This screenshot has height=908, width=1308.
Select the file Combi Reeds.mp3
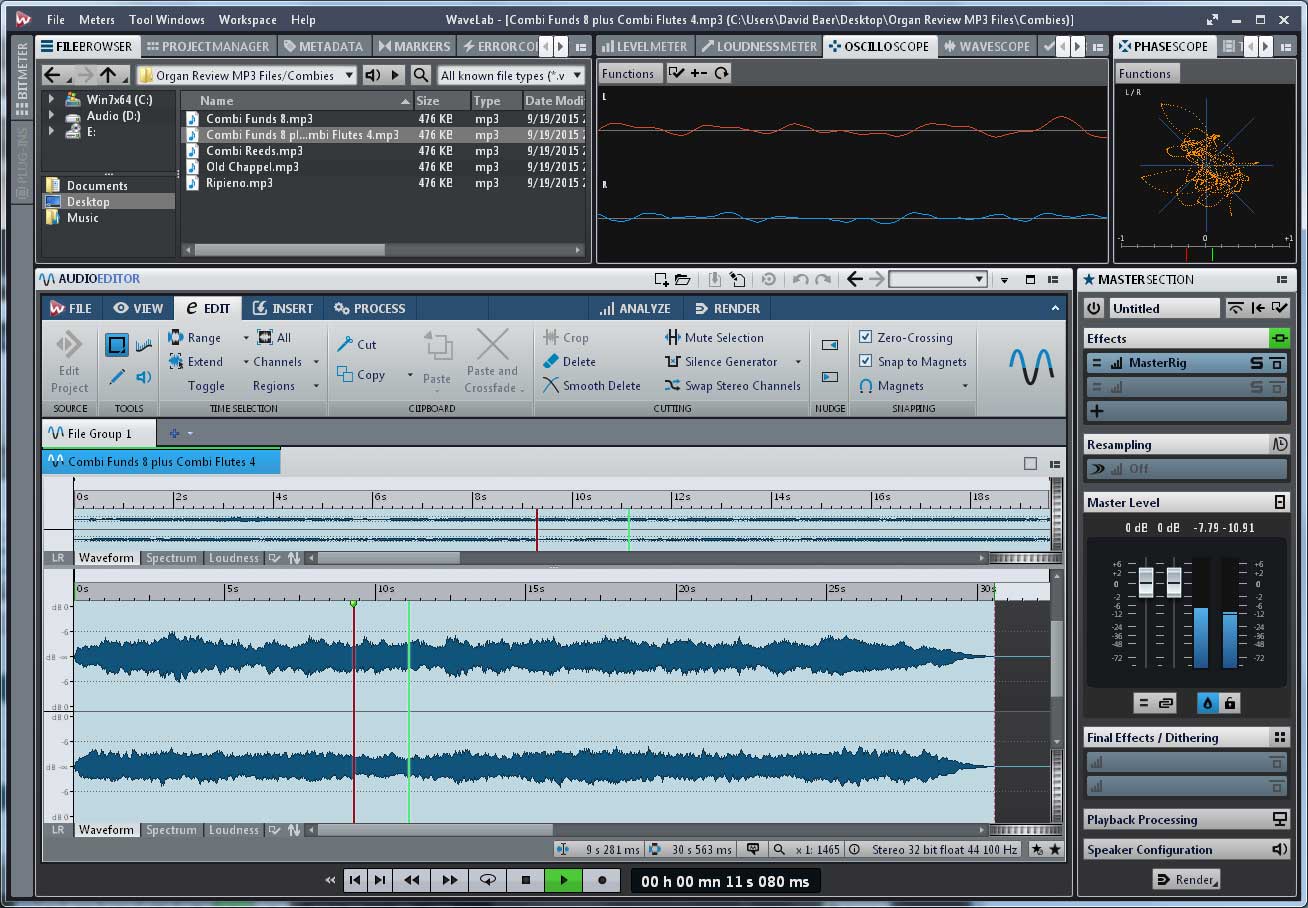254,151
